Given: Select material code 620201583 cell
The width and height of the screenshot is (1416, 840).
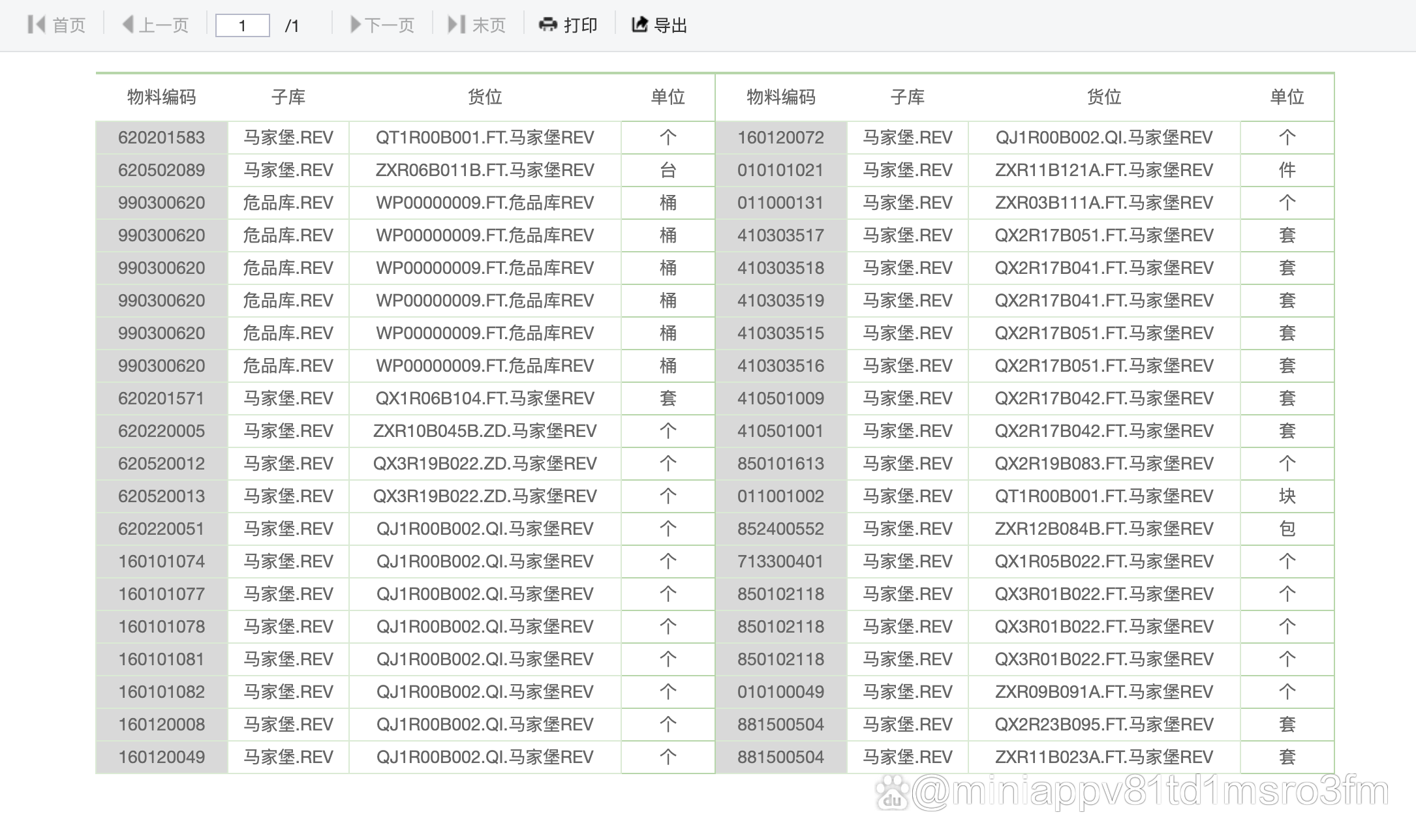Looking at the screenshot, I should tap(161, 138).
